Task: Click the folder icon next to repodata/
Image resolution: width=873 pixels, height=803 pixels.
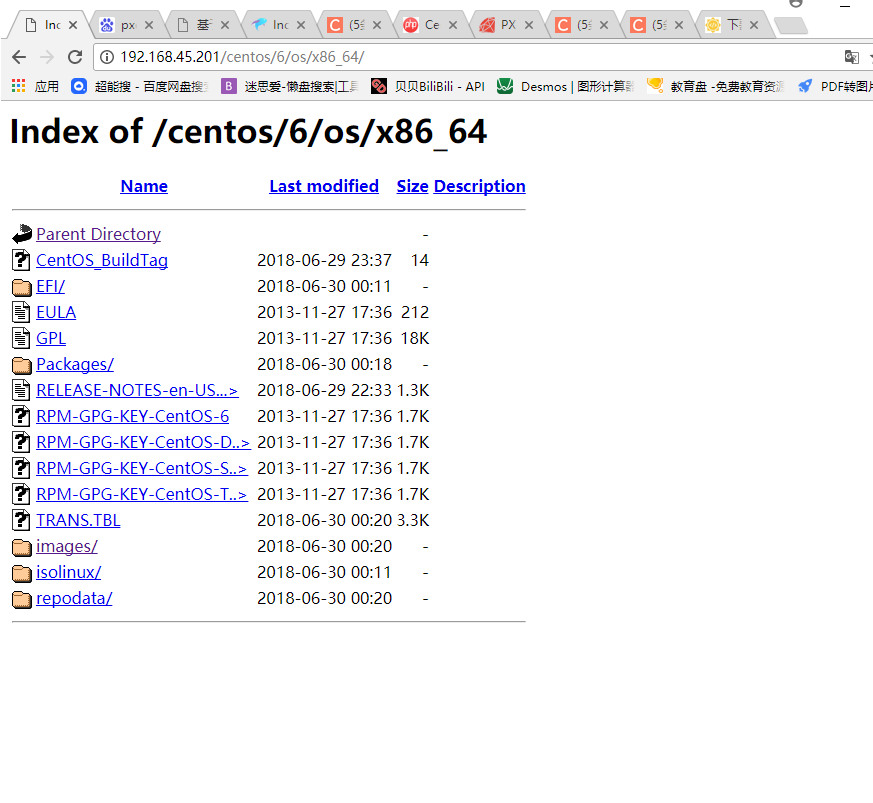Action: coord(22,599)
